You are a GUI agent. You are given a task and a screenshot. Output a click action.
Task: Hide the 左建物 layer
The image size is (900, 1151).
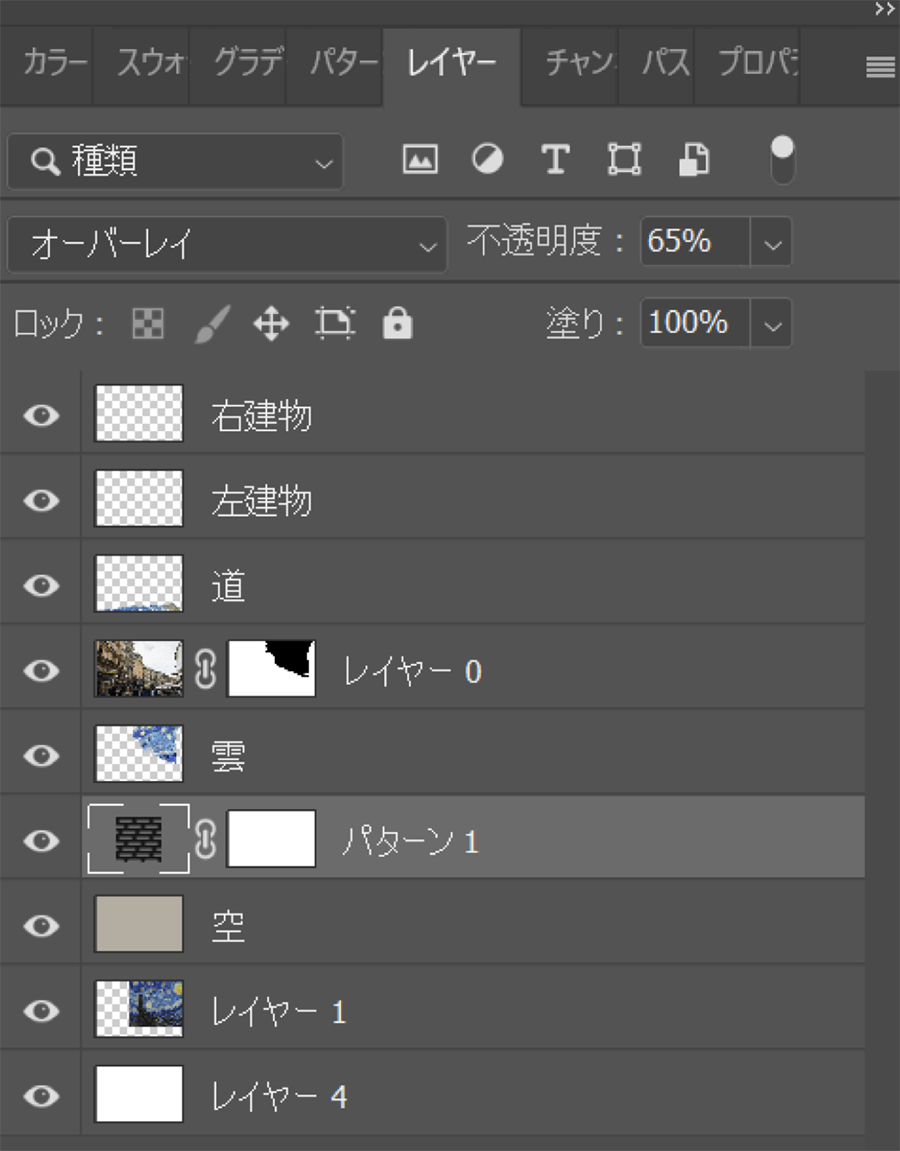tap(41, 501)
